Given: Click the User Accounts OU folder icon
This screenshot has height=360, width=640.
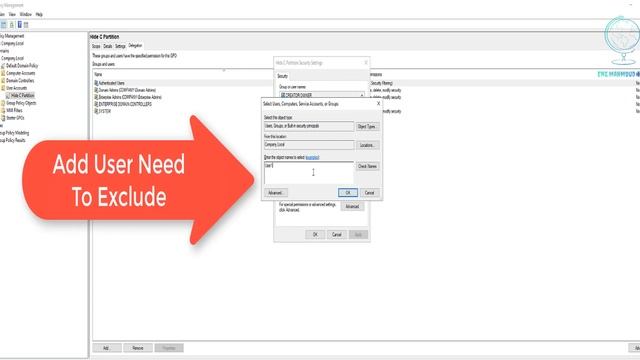Looking at the screenshot, I should [x=3, y=88].
